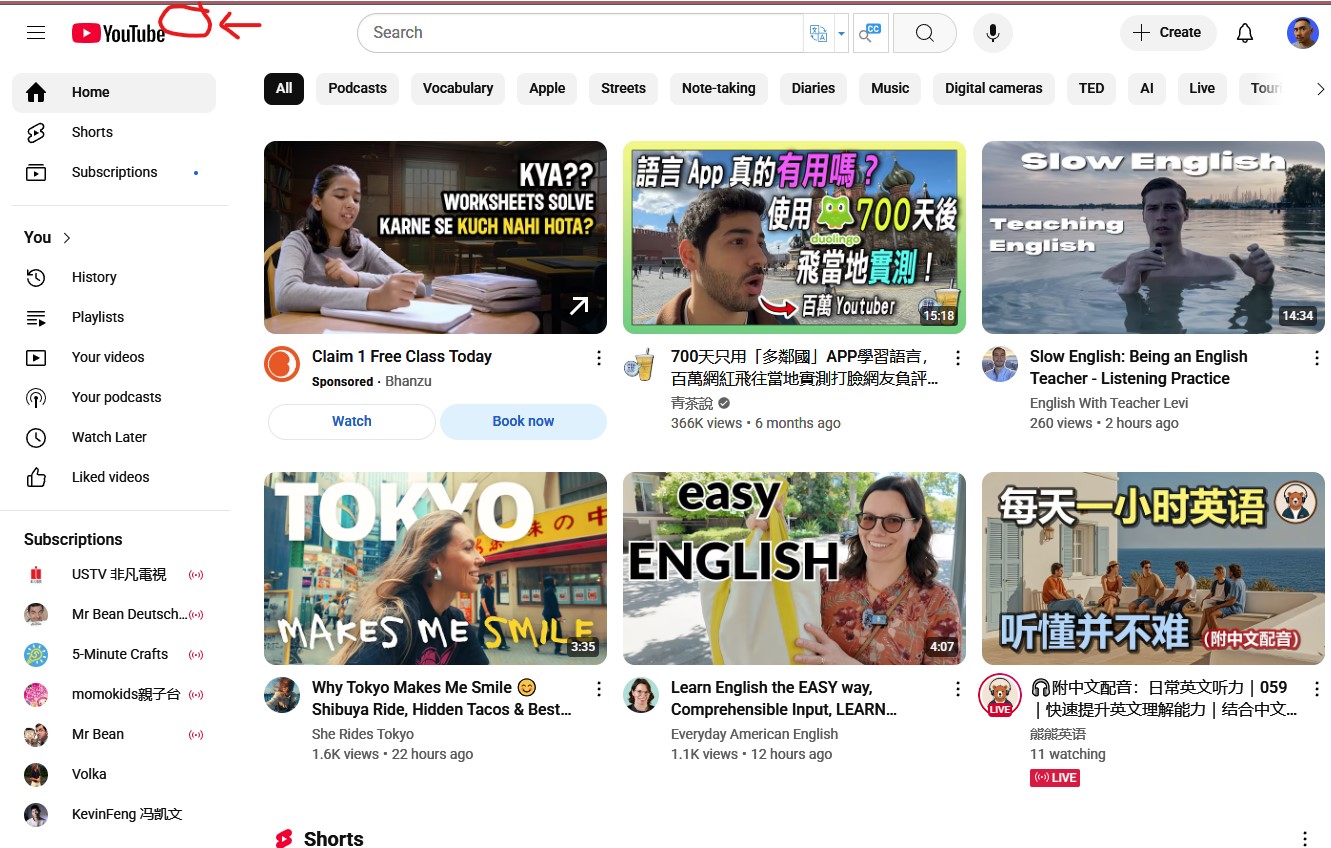
Task: Expand the You section chevron
Action: coord(67,238)
